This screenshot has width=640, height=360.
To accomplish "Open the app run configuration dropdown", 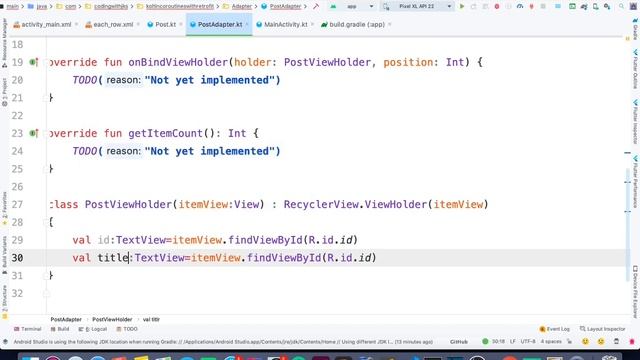I will 352,7.
